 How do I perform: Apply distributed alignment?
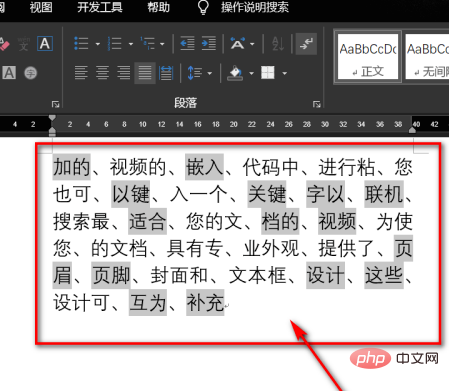166,73
